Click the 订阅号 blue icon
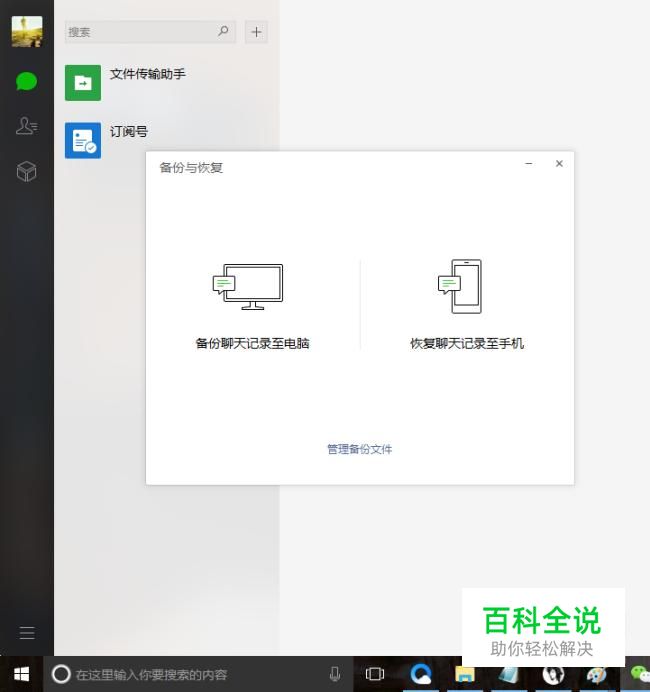 83,140
